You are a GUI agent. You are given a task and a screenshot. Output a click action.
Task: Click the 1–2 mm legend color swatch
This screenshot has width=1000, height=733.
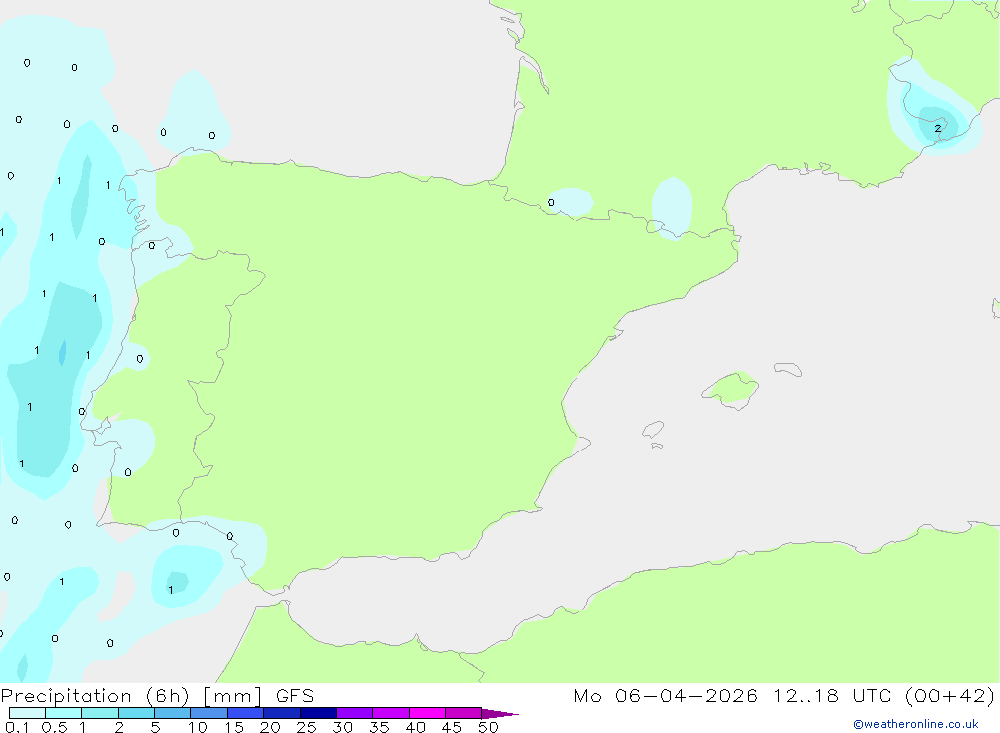[x=99, y=713]
